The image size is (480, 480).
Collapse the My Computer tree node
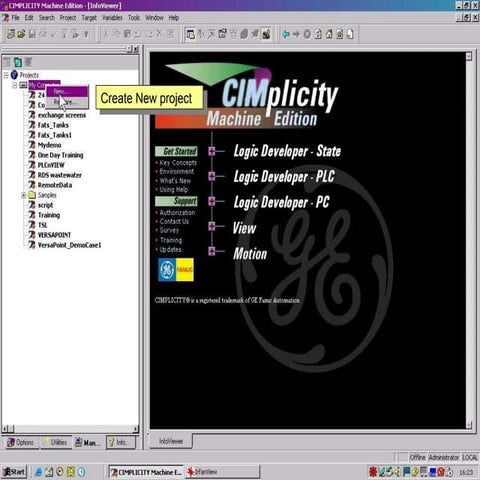[x=15, y=85]
